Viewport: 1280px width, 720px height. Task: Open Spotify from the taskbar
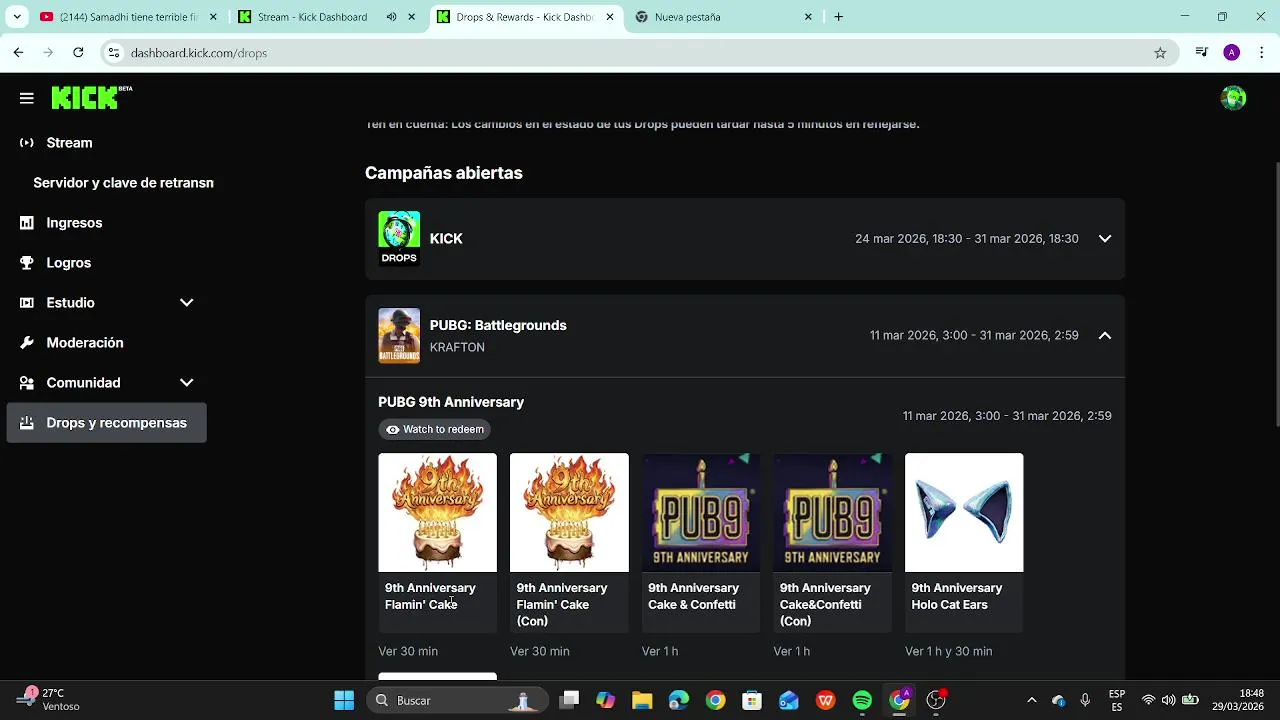[x=862, y=701]
